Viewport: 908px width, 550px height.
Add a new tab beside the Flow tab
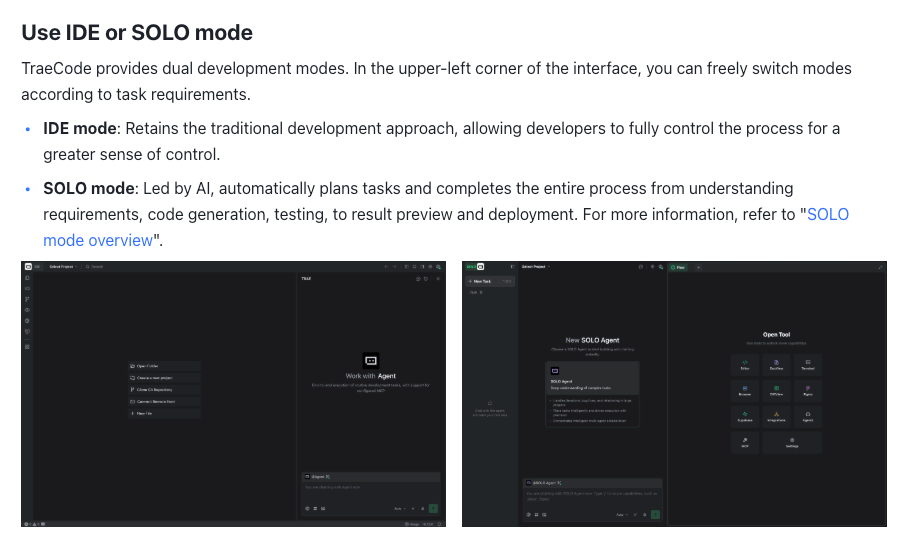pyautogui.click(x=698, y=267)
